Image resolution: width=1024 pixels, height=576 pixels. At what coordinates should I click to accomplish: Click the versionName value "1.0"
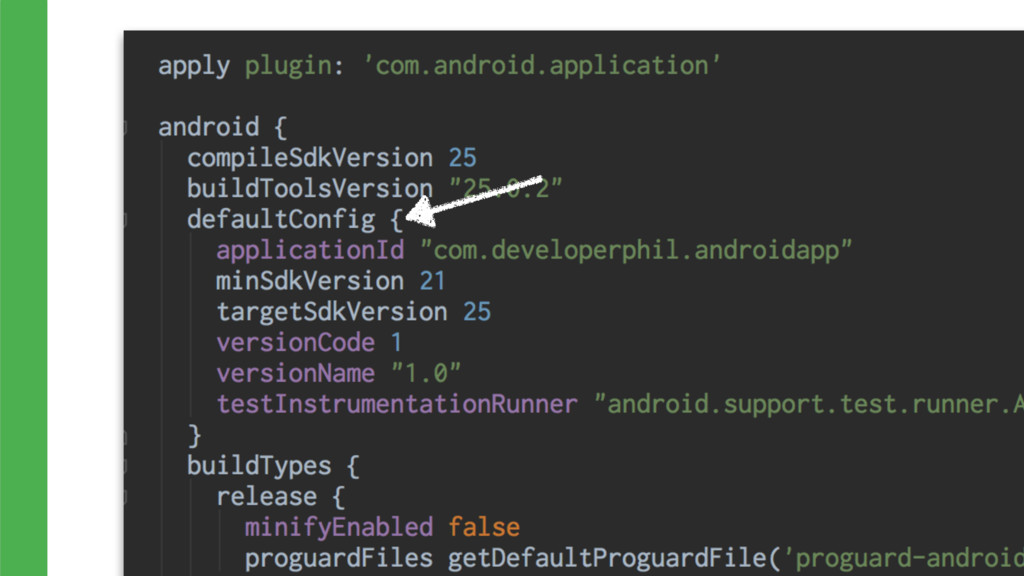pos(426,374)
